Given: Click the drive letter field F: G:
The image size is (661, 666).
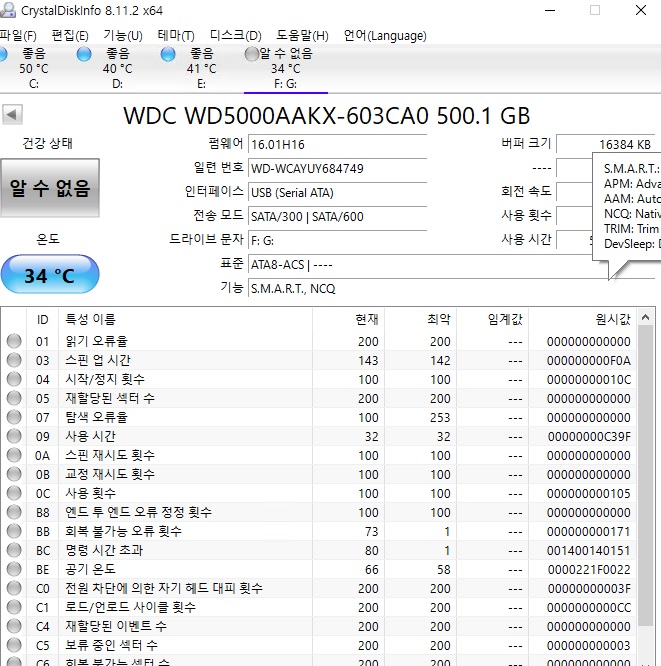Looking at the screenshot, I should [x=337, y=241].
